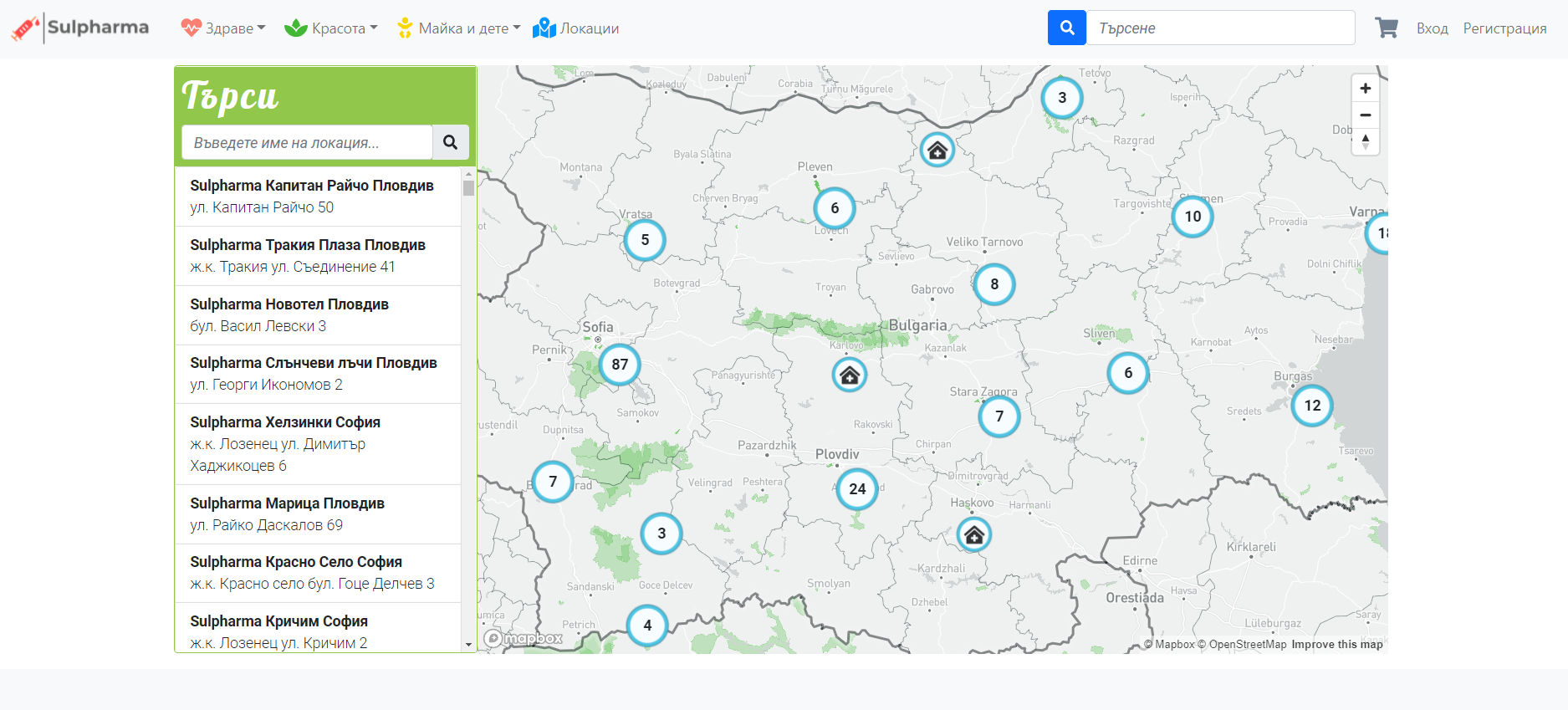Screen dimensions: 1568x710
Task: Select Sulpharma Кричим София
Action: click(318, 627)
